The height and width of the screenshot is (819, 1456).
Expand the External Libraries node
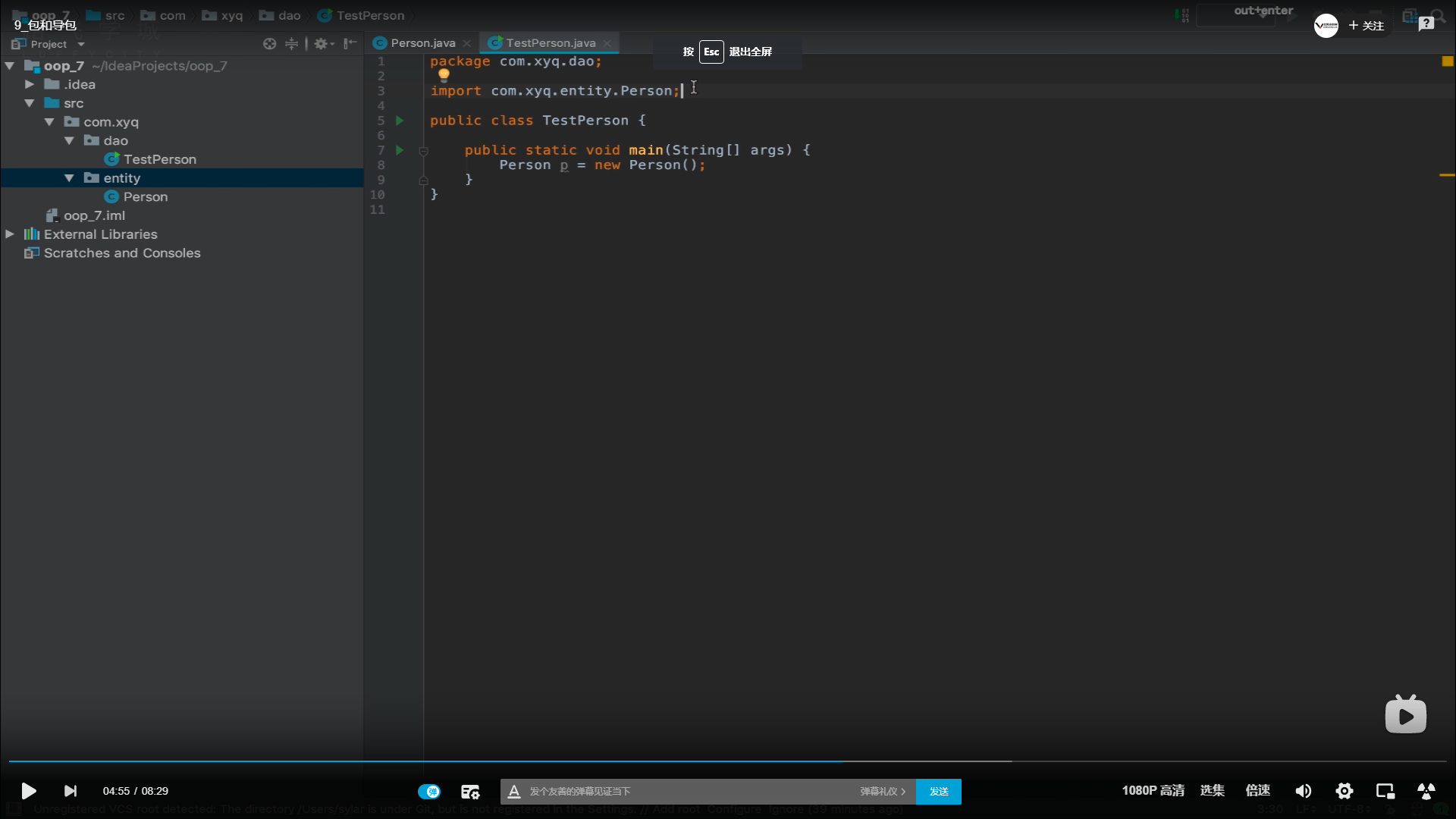click(x=10, y=234)
